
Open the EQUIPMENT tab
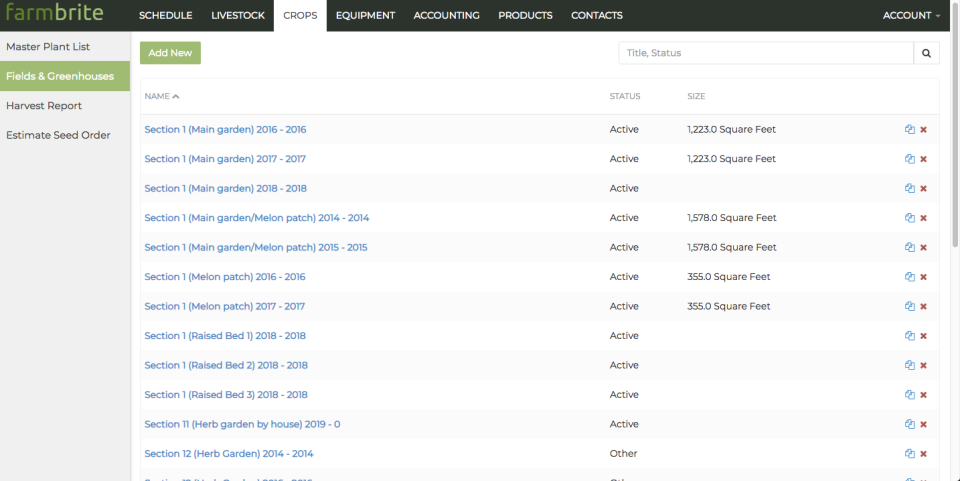pyautogui.click(x=366, y=15)
